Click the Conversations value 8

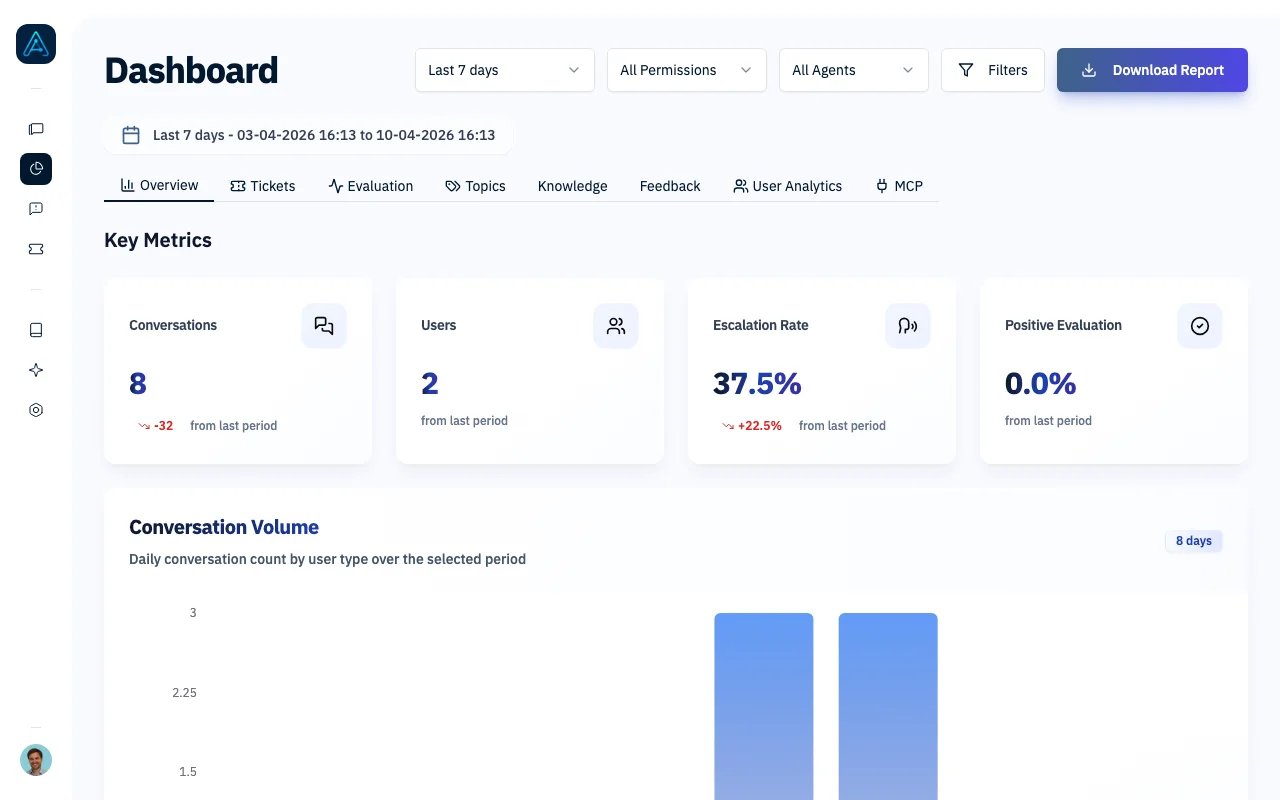[x=138, y=384]
